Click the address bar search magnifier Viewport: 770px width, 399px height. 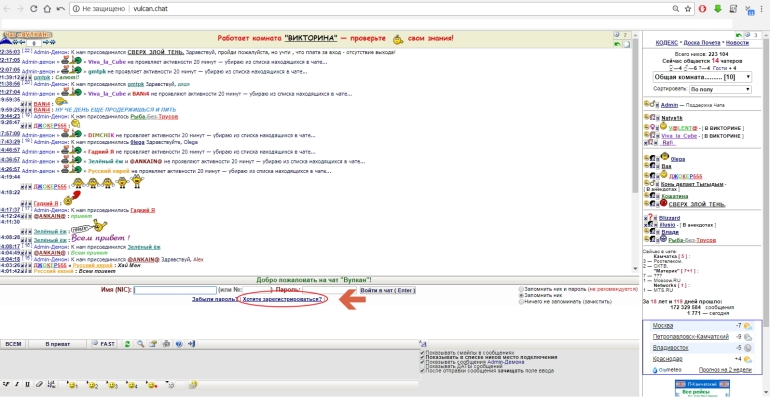[x=676, y=9]
